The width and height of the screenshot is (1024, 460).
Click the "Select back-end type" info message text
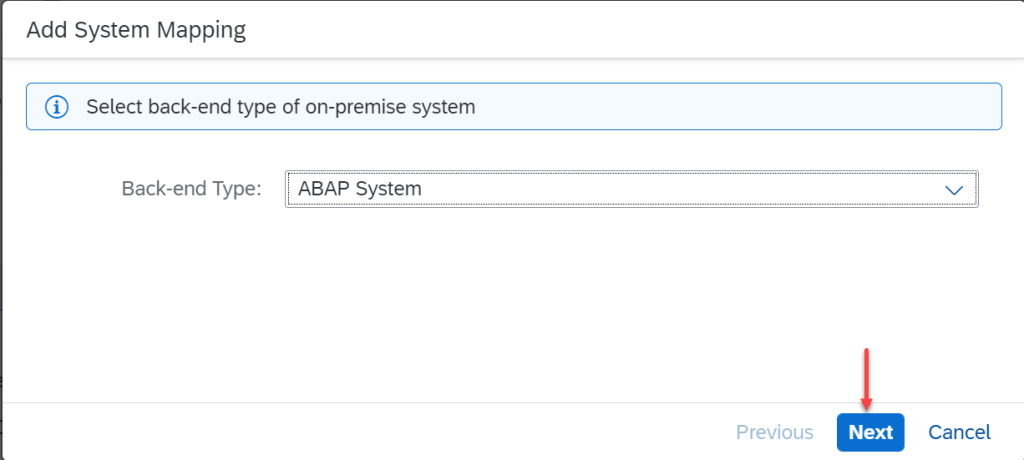280,107
